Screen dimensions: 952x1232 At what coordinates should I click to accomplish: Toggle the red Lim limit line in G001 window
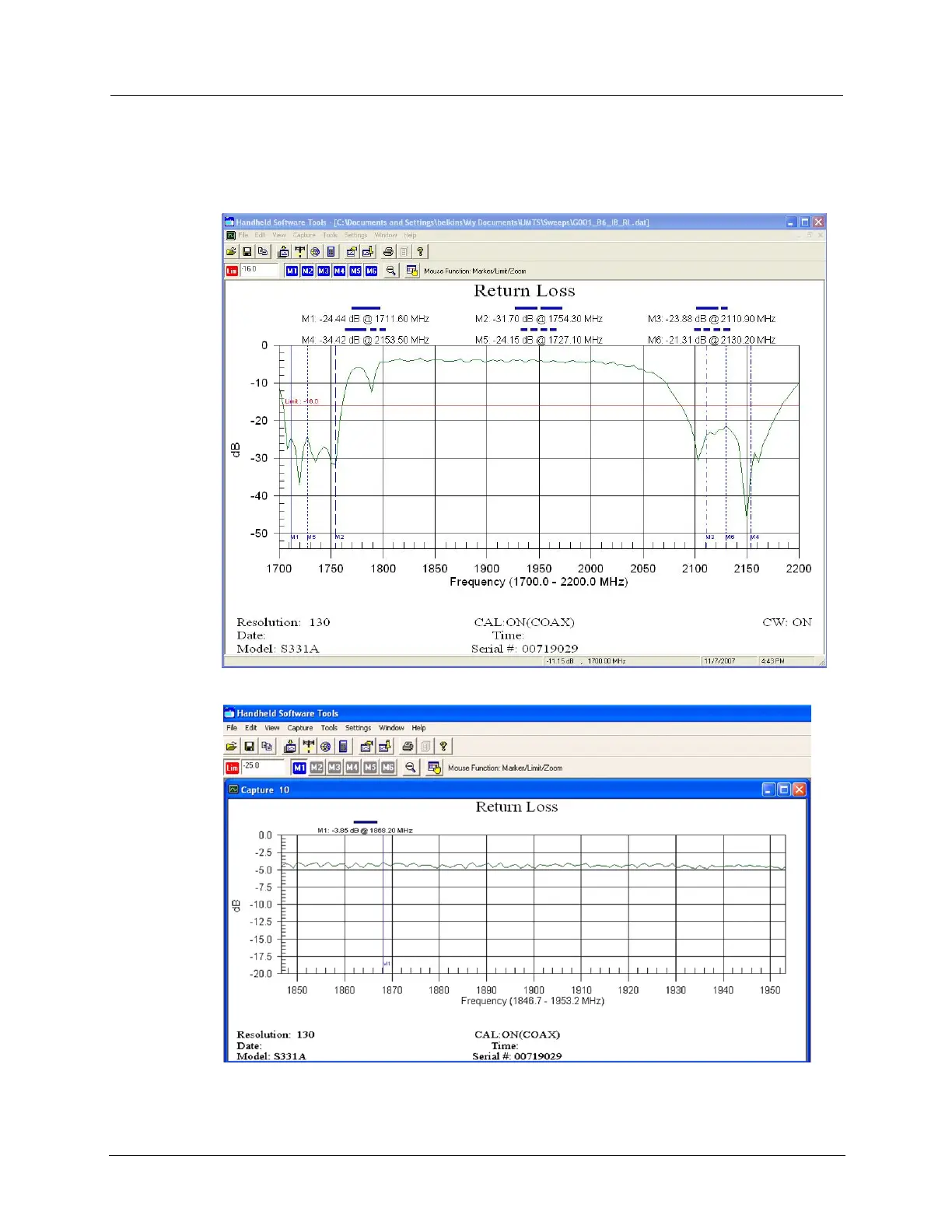pos(232,271)
